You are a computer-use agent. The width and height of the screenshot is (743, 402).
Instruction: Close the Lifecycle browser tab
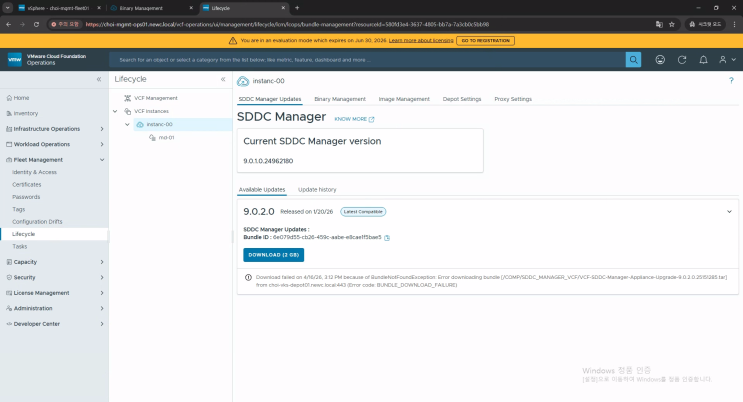[x=283, y=8]
